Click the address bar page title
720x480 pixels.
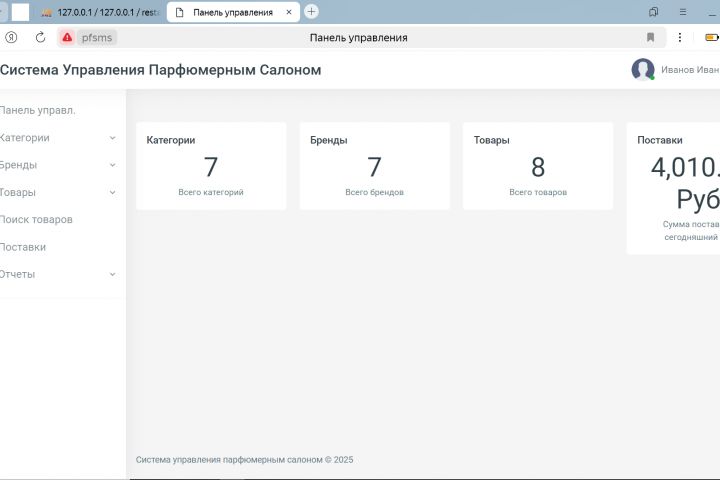(359, 38)
